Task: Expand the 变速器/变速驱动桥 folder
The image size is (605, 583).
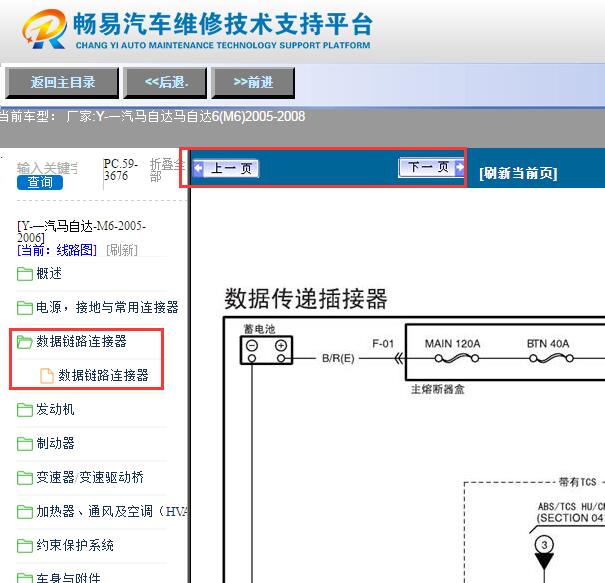Action: point(90,477)
